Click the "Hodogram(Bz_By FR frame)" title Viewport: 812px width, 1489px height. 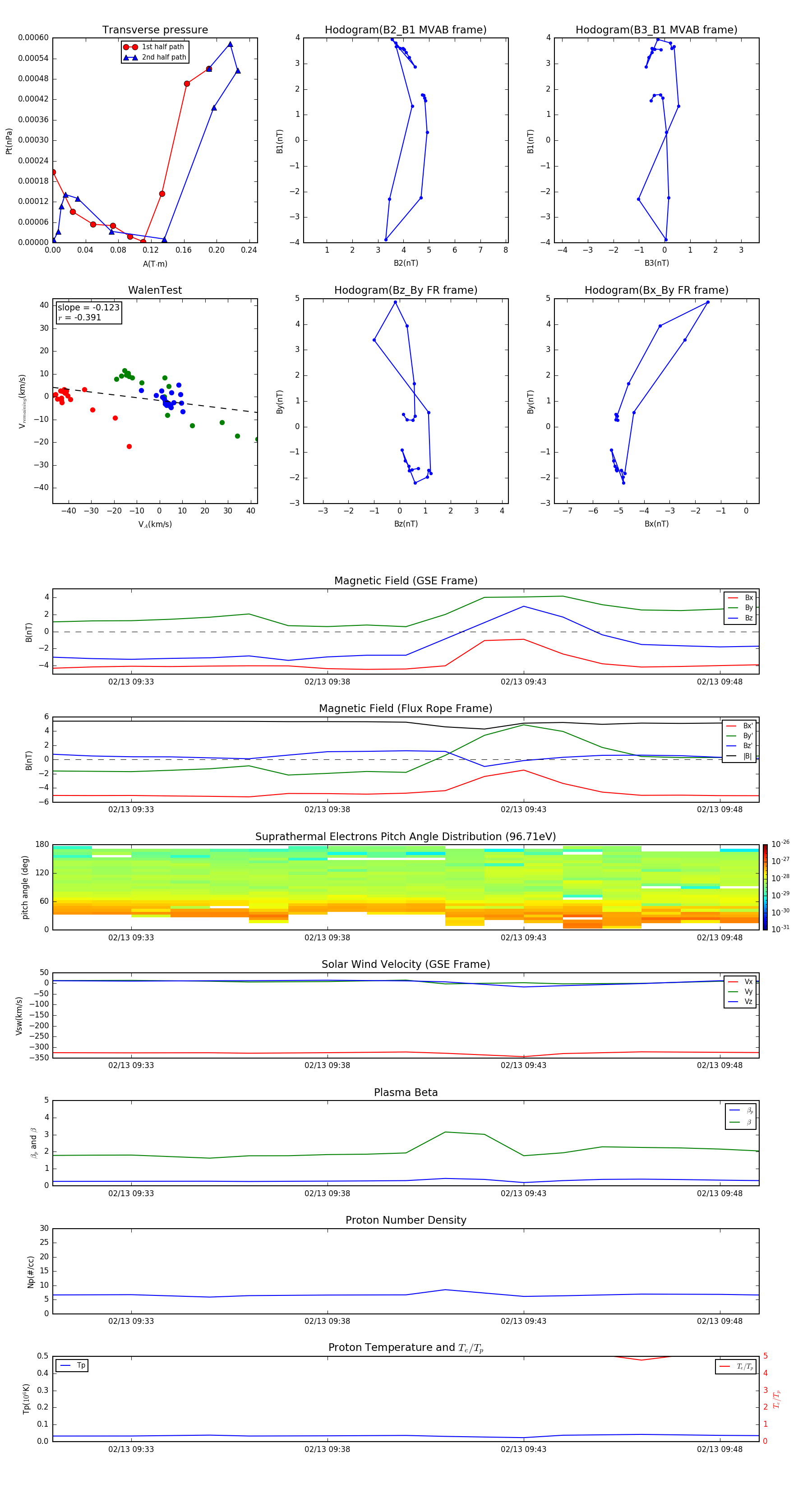pos(406,290)
